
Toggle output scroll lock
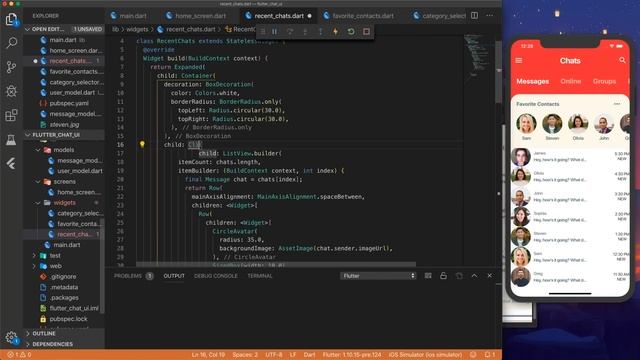(x=443, y=276)
